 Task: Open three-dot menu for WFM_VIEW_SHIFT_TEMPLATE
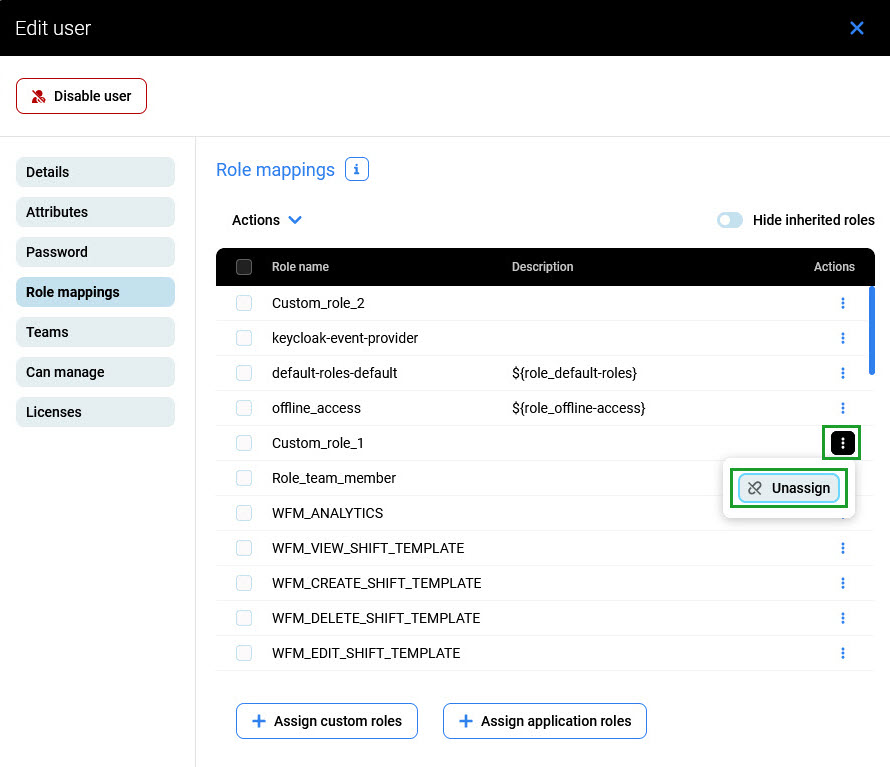click(x=843, y=548)
